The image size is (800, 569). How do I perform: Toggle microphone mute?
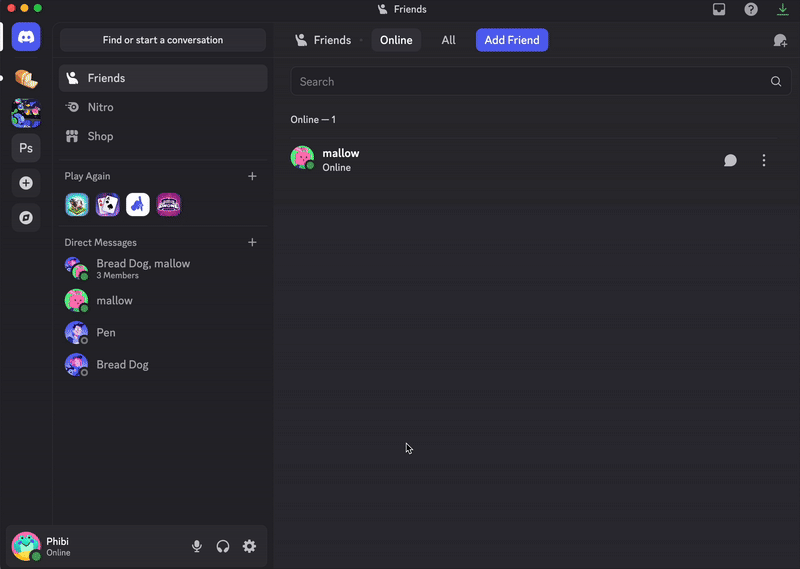coord(197,546)
